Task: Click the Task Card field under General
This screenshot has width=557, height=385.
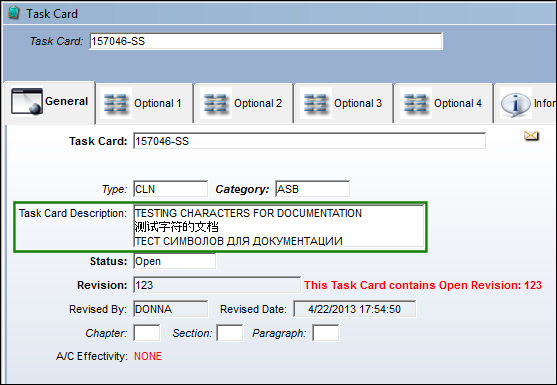Action: point(309,141)
